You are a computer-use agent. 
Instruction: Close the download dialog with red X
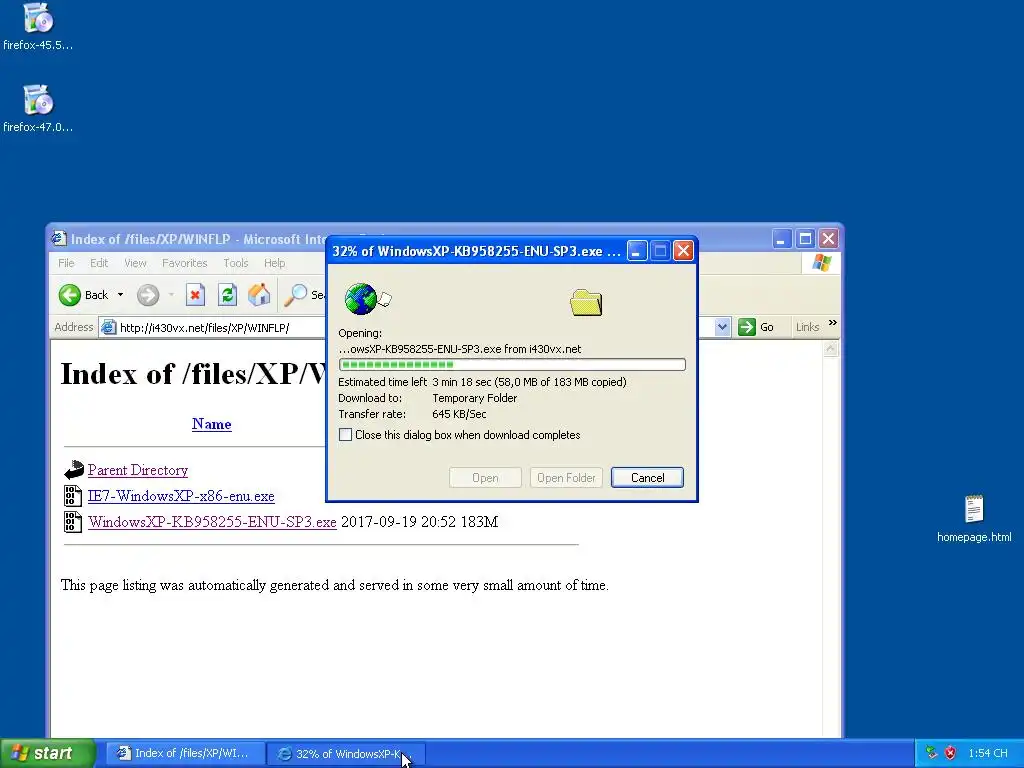683,251
